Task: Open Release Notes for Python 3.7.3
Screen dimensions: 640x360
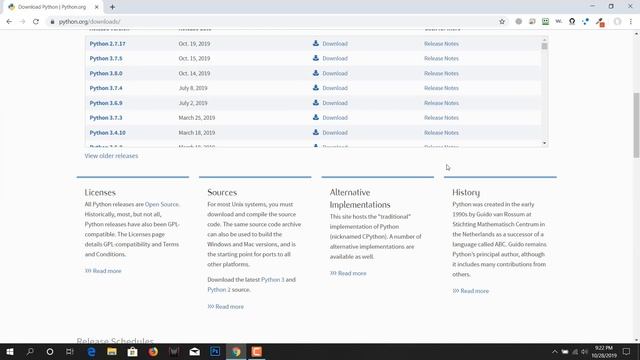Action: coord(441,118)
